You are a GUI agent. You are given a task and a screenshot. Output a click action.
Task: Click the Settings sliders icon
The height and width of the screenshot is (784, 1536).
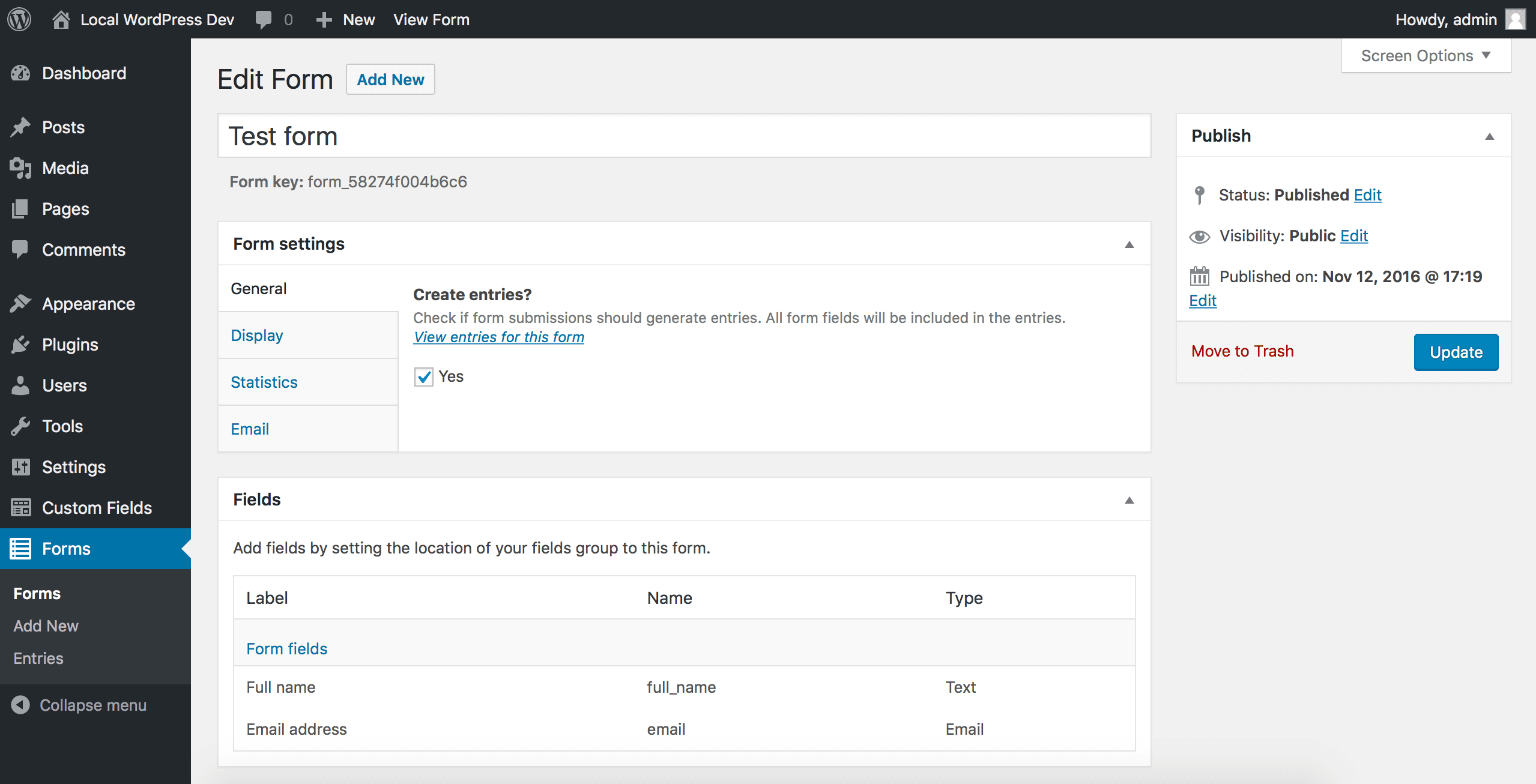pyautogui.click(x=20, y=467)
